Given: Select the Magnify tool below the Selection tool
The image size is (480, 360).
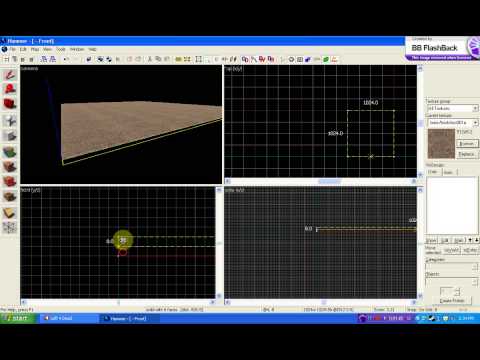Looking at the screenshot, I should [x=10, y=89].
